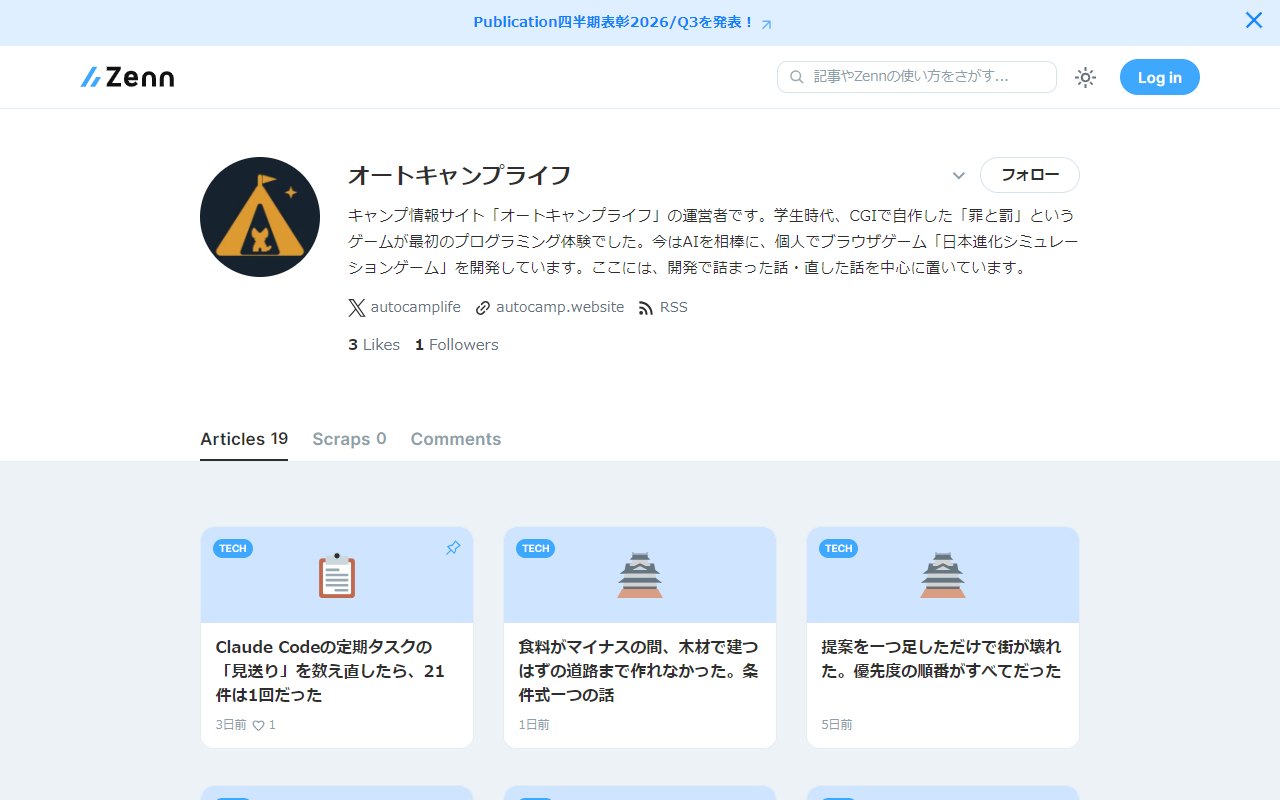Click the 1日前 timestamp
The width and height of the screenshot is (1280, 800).
(x=534, y=725)
